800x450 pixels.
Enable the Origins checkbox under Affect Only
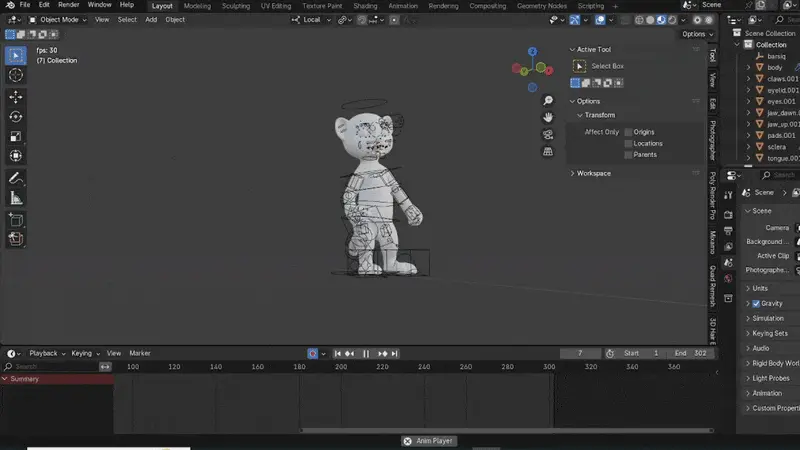click(629, 132)
